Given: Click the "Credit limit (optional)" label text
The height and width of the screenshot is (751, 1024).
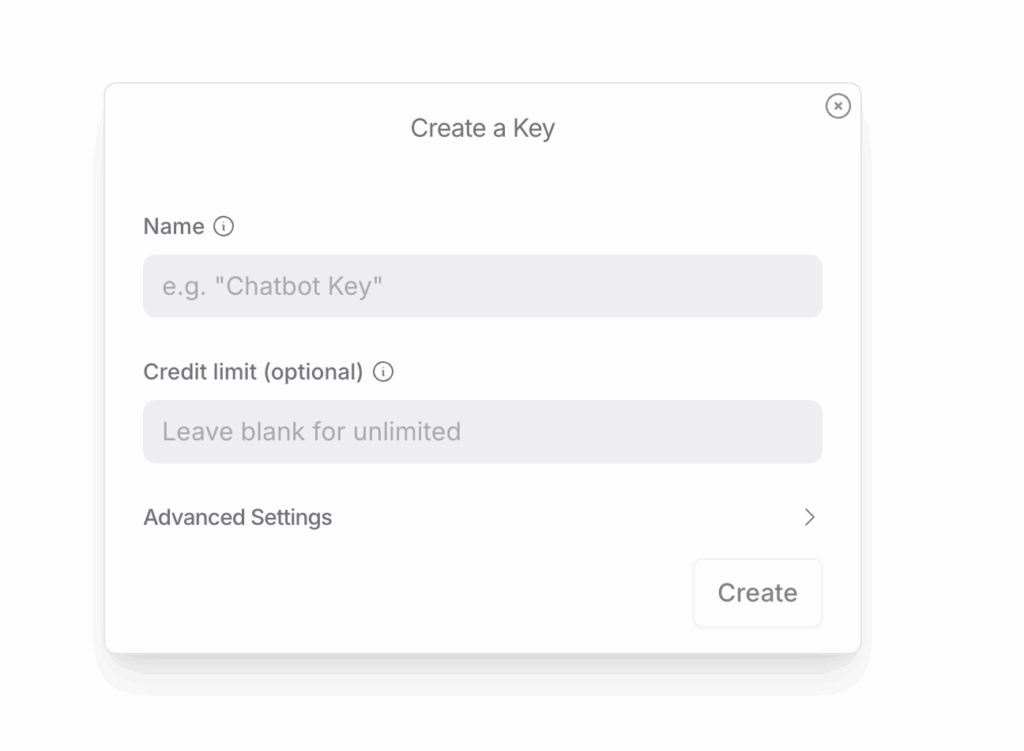Looking at the screenshot, I should click(x=253, y=372).
